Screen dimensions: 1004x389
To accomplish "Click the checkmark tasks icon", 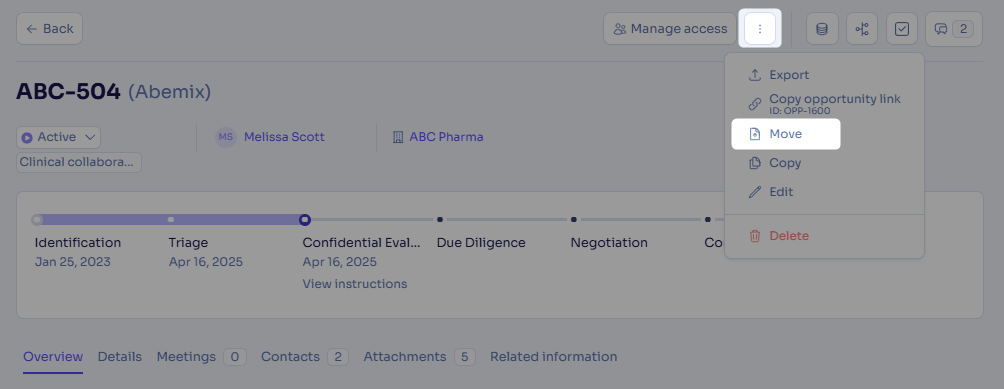I will (x=902, y=29).
